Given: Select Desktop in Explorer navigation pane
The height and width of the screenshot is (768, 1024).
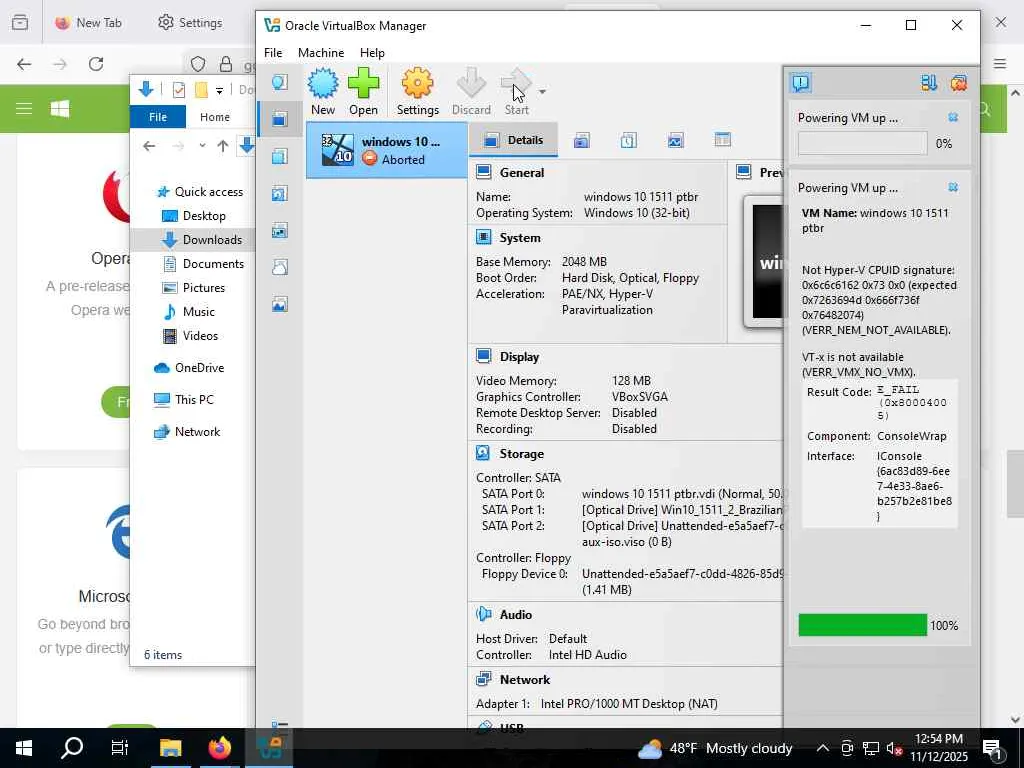Looking at the screenshot, I should coord(194,216).
